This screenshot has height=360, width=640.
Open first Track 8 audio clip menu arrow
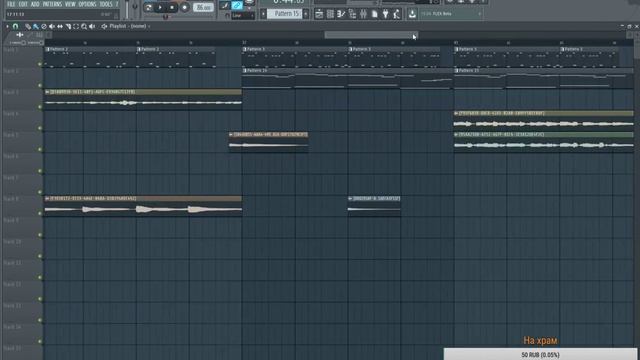[47, 199]
